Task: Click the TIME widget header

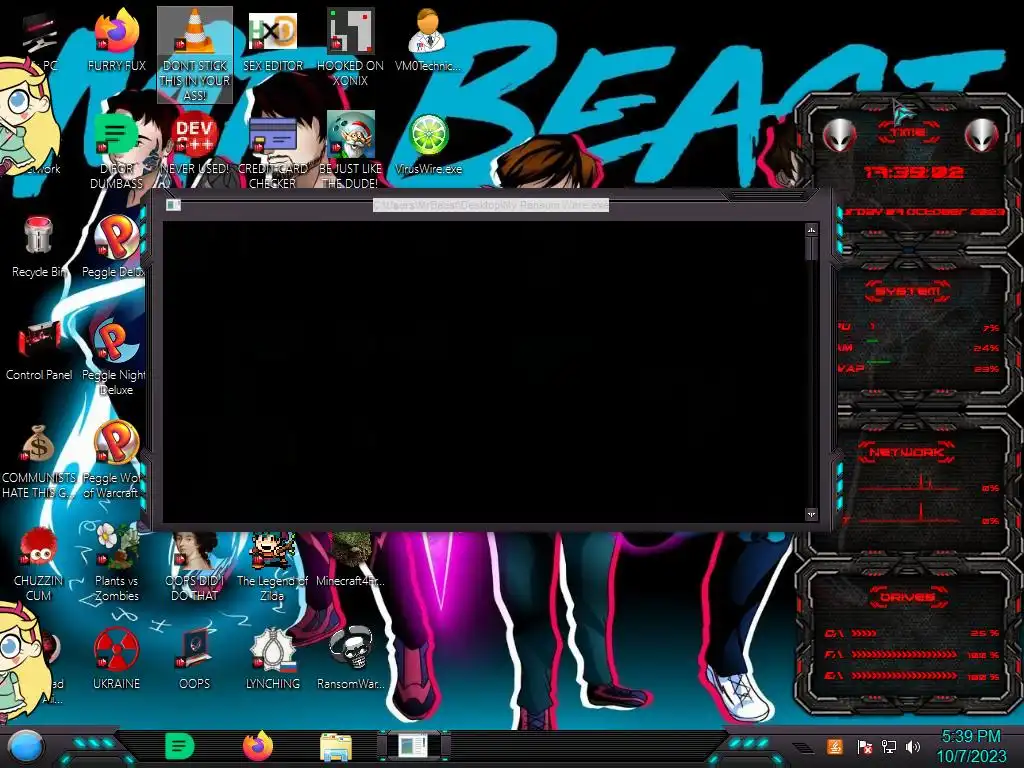Action: pyautogui.click(x=908, y=132)
